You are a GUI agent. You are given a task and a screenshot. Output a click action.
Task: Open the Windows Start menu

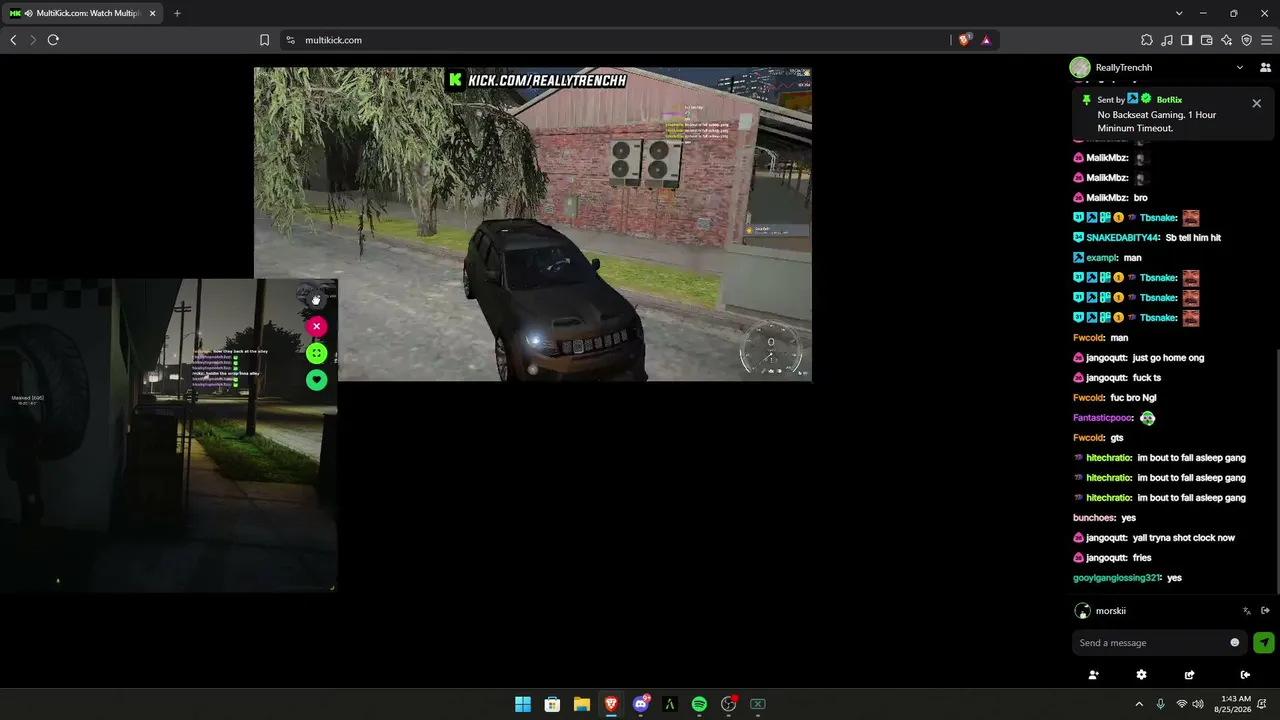(x=523, y=704)
